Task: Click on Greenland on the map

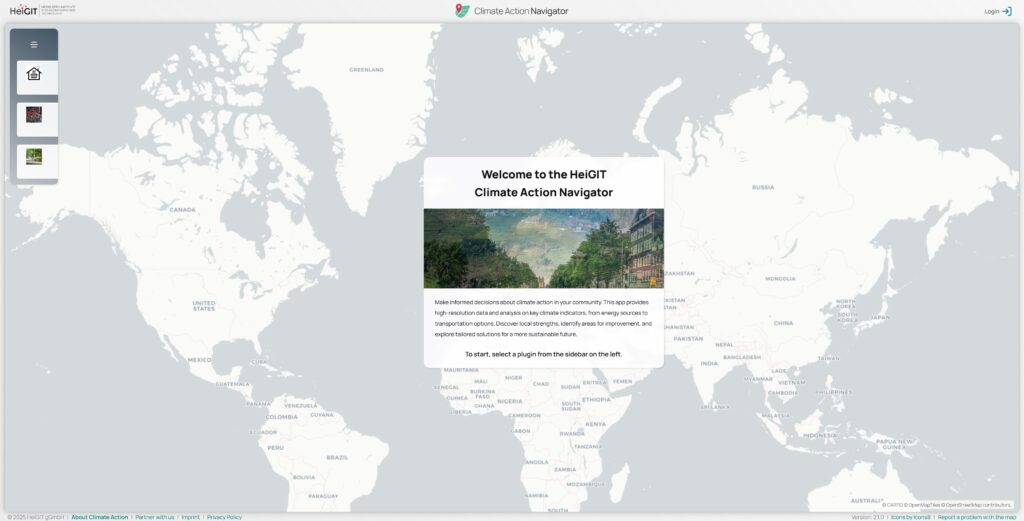Action: click(365, 70)
